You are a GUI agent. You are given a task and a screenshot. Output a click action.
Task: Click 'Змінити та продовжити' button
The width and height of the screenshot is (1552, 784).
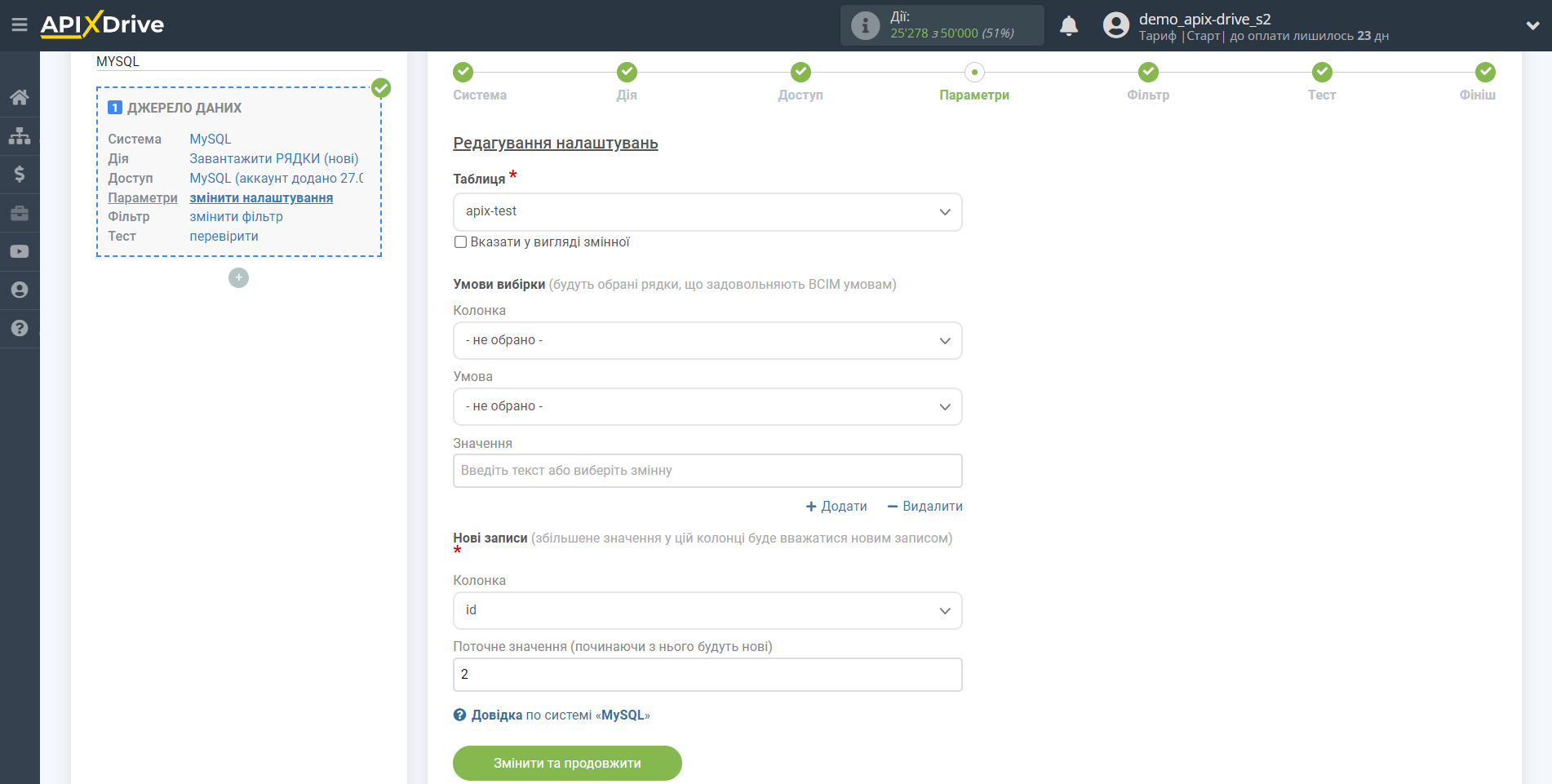[x=567, y=764]
